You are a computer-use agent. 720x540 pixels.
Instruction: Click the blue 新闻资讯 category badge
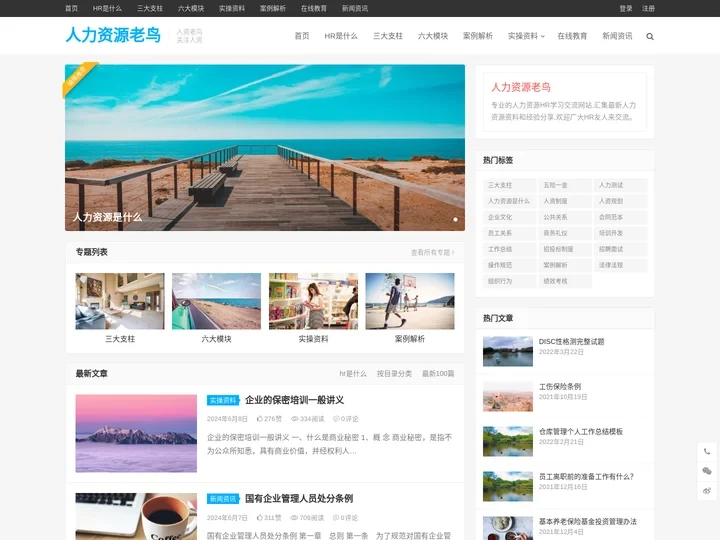tap(223, 499)
